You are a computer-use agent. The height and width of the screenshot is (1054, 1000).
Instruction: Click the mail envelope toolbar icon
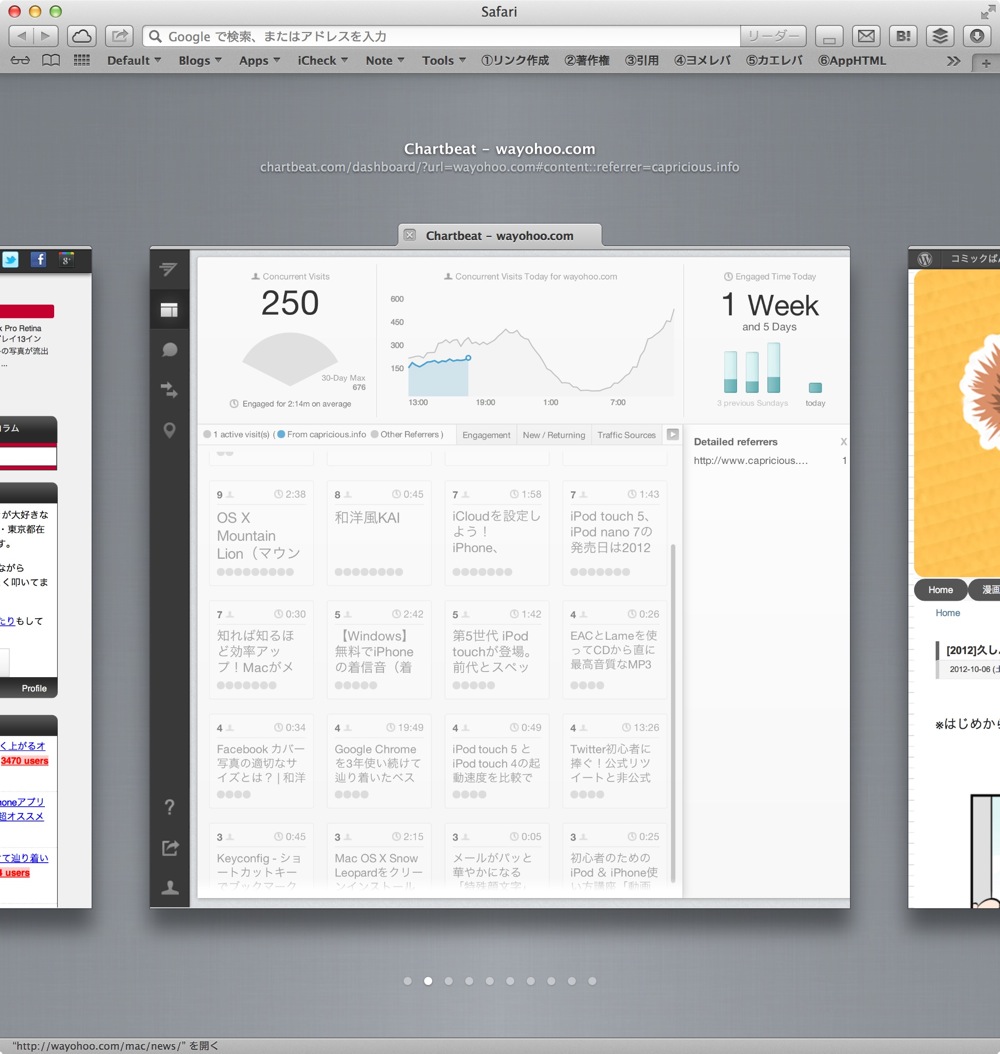tap(866, 36)
